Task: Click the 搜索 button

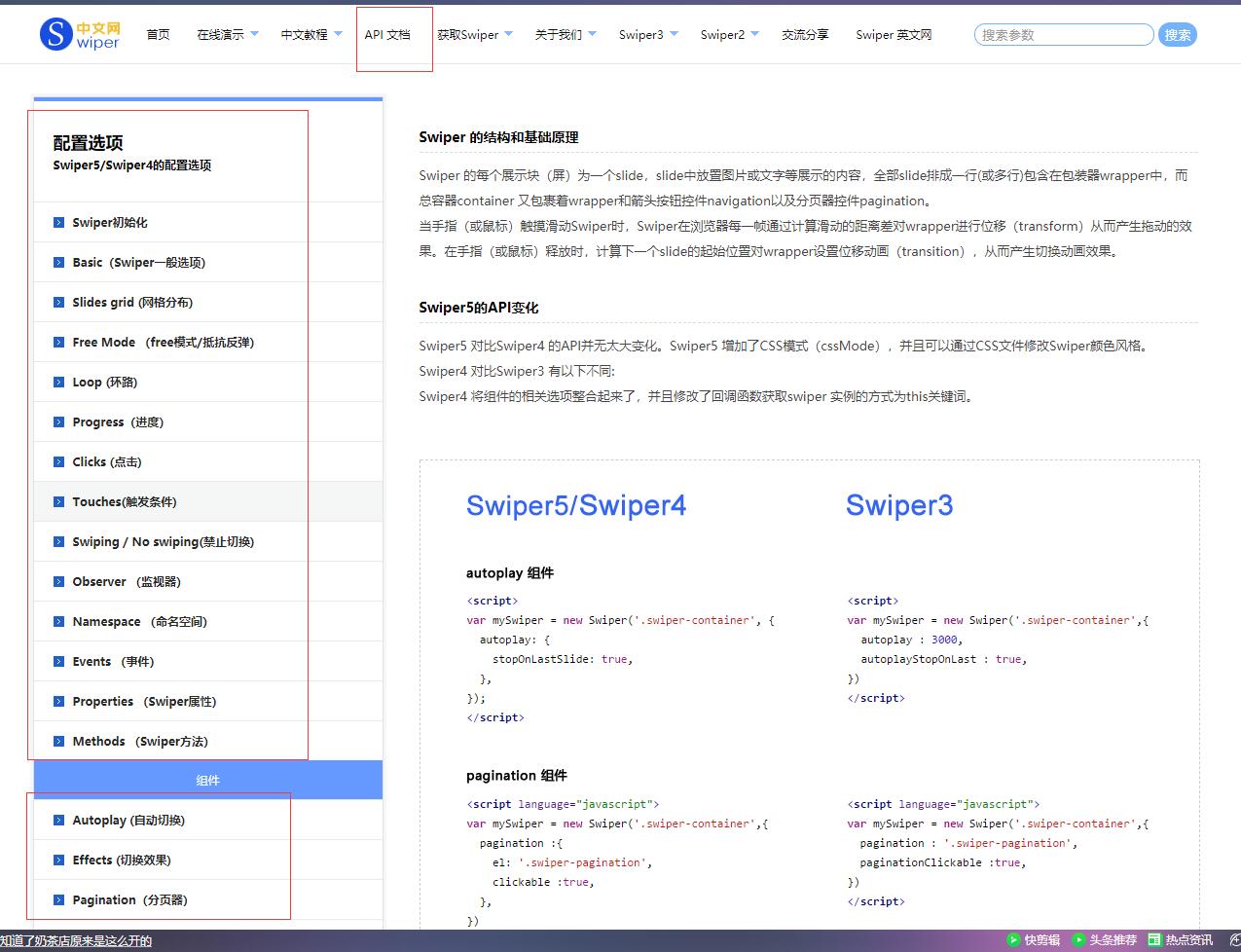Action: pos(1178,35)
